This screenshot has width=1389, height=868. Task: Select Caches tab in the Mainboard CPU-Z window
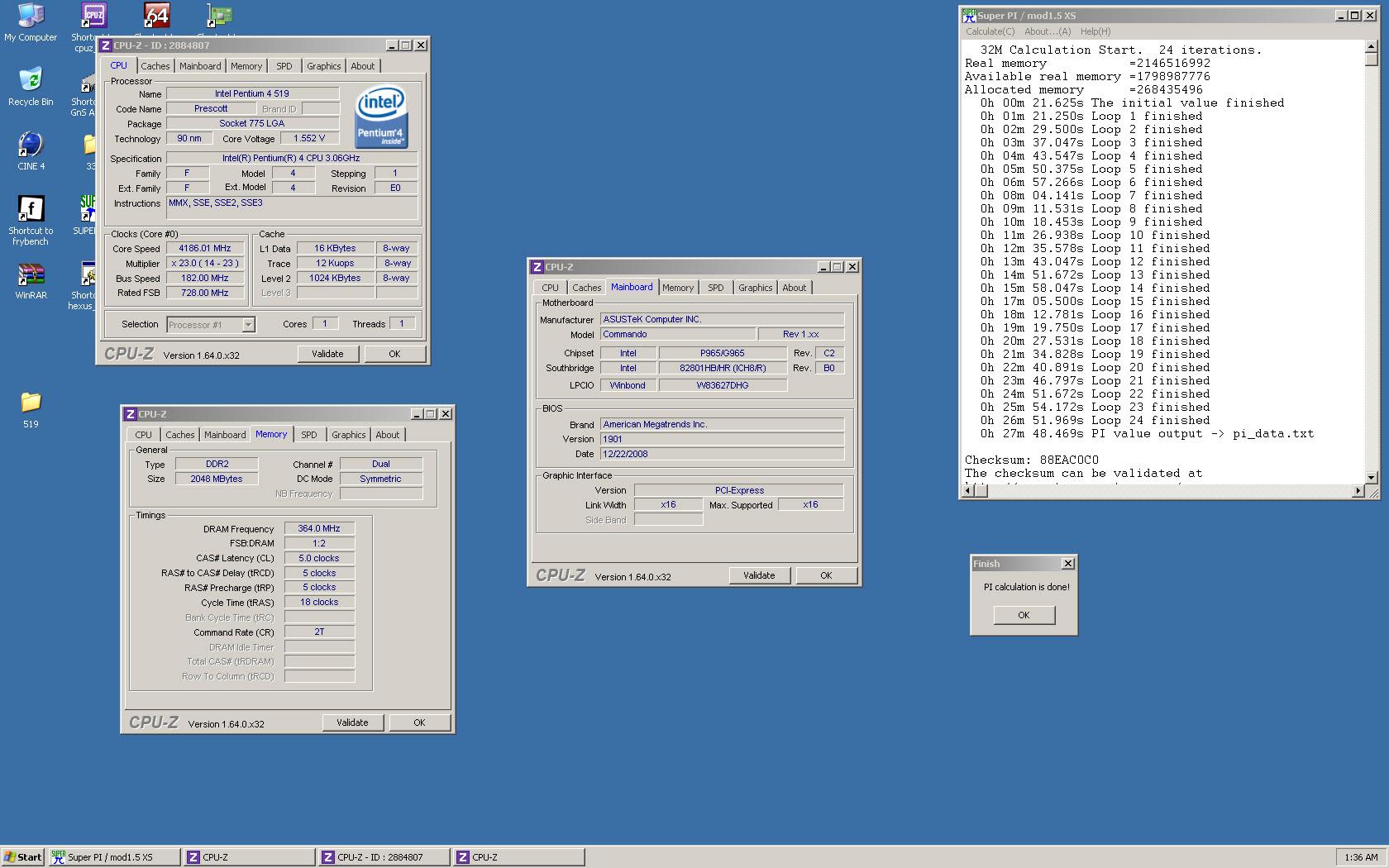pyautogui.click(x=586, y=288)
